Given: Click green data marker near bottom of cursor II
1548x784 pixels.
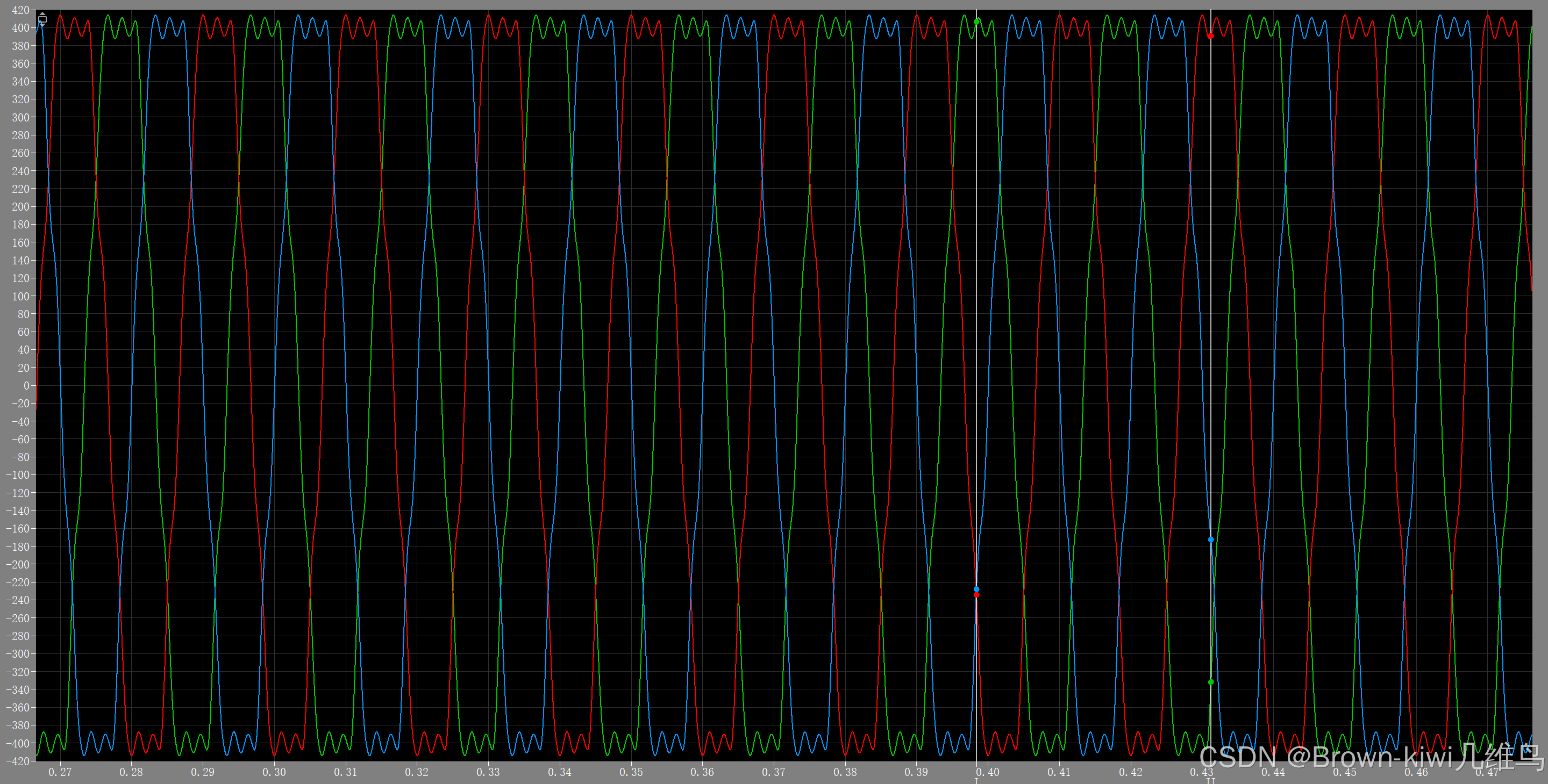Looking at the screenshot, I should 1210,682.
